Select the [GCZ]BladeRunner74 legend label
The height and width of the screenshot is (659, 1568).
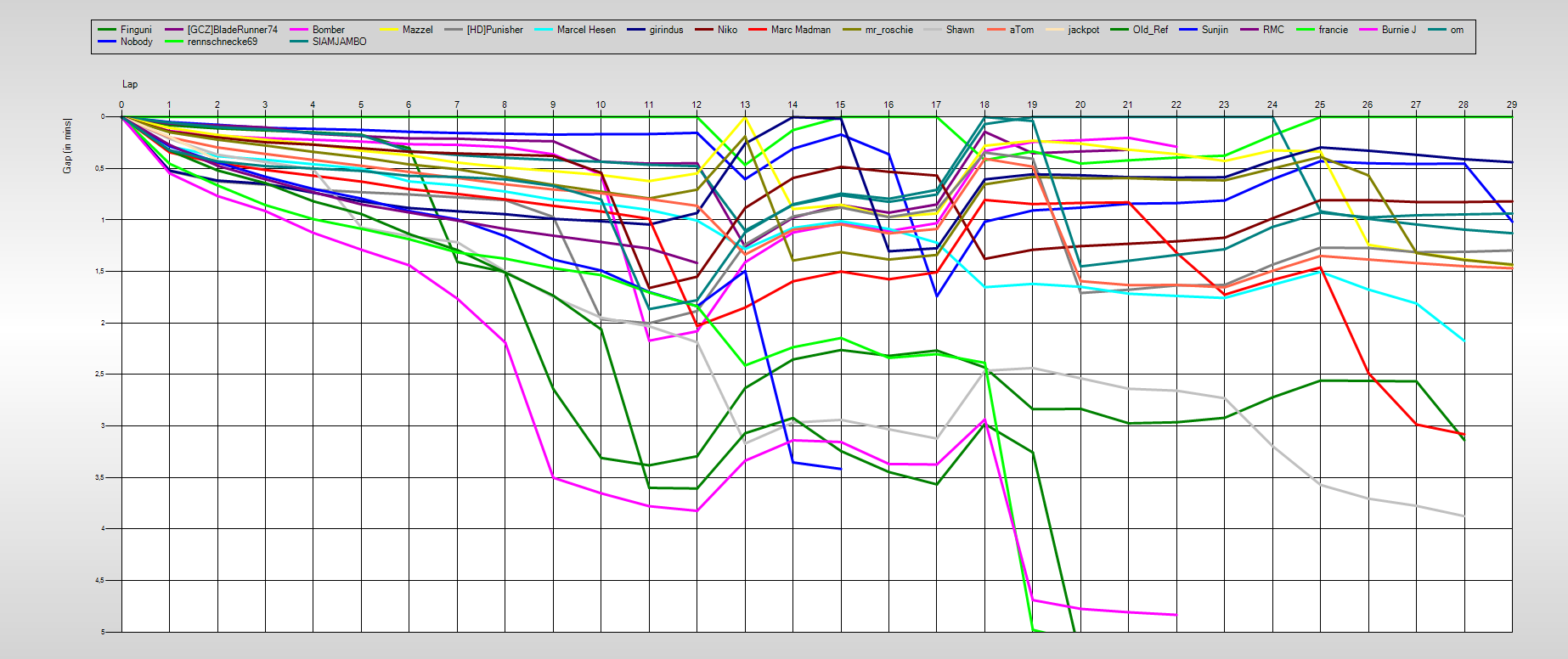(x=232, y=30)
